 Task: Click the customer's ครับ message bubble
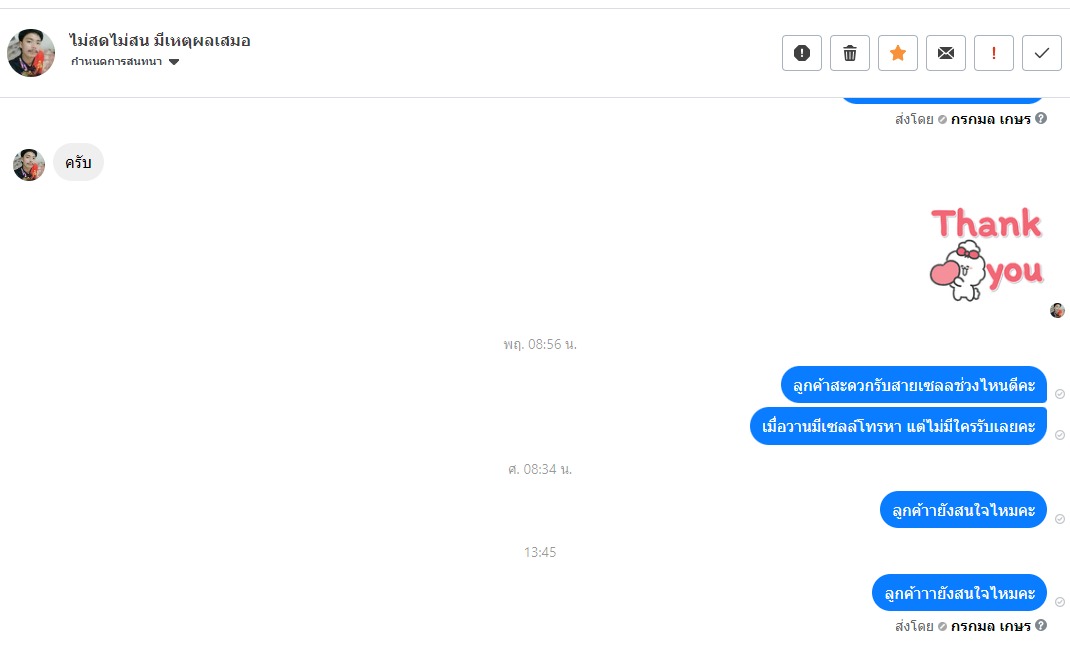[x=78, y=162]
